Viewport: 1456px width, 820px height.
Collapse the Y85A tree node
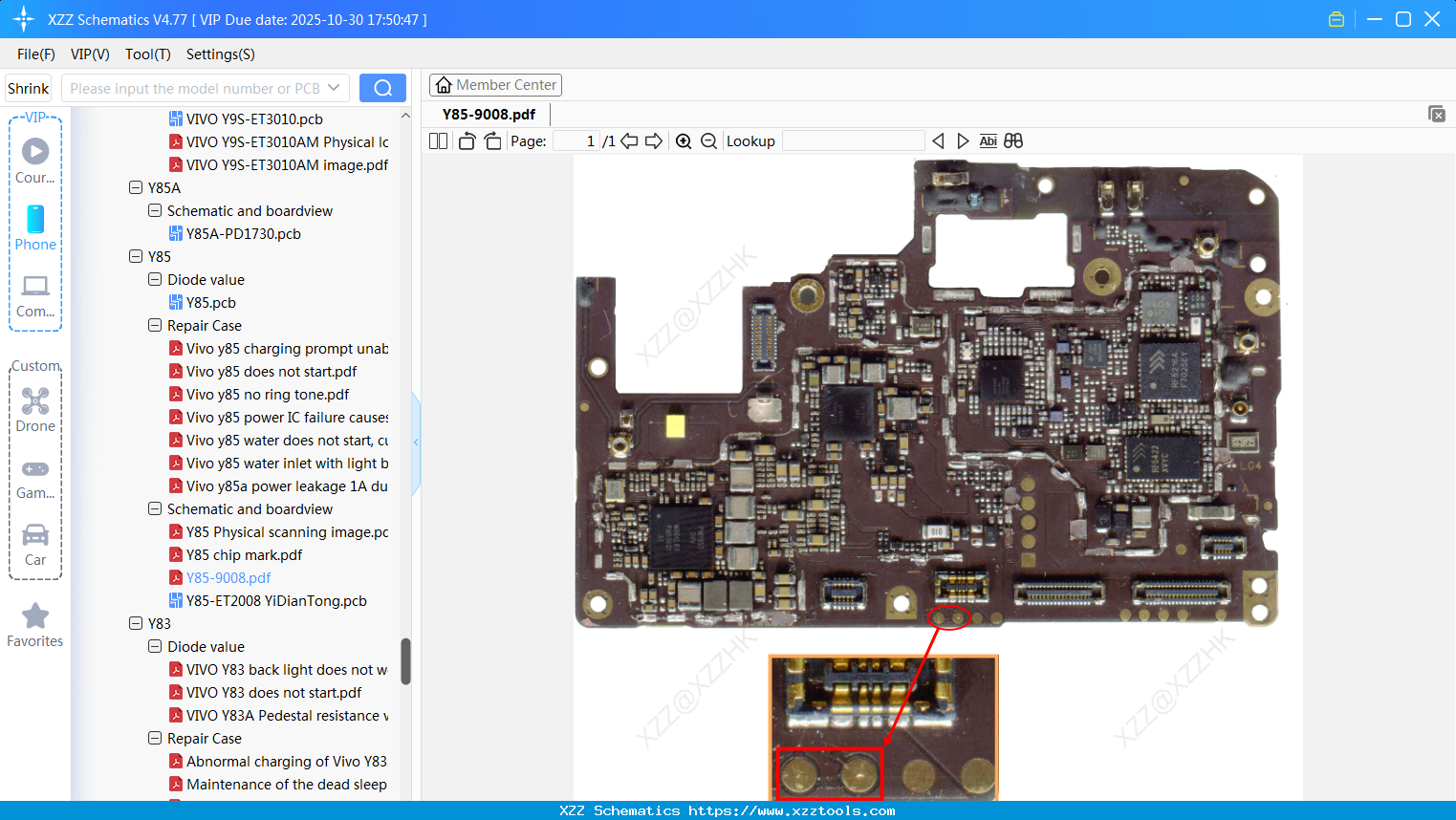(136, 187)
